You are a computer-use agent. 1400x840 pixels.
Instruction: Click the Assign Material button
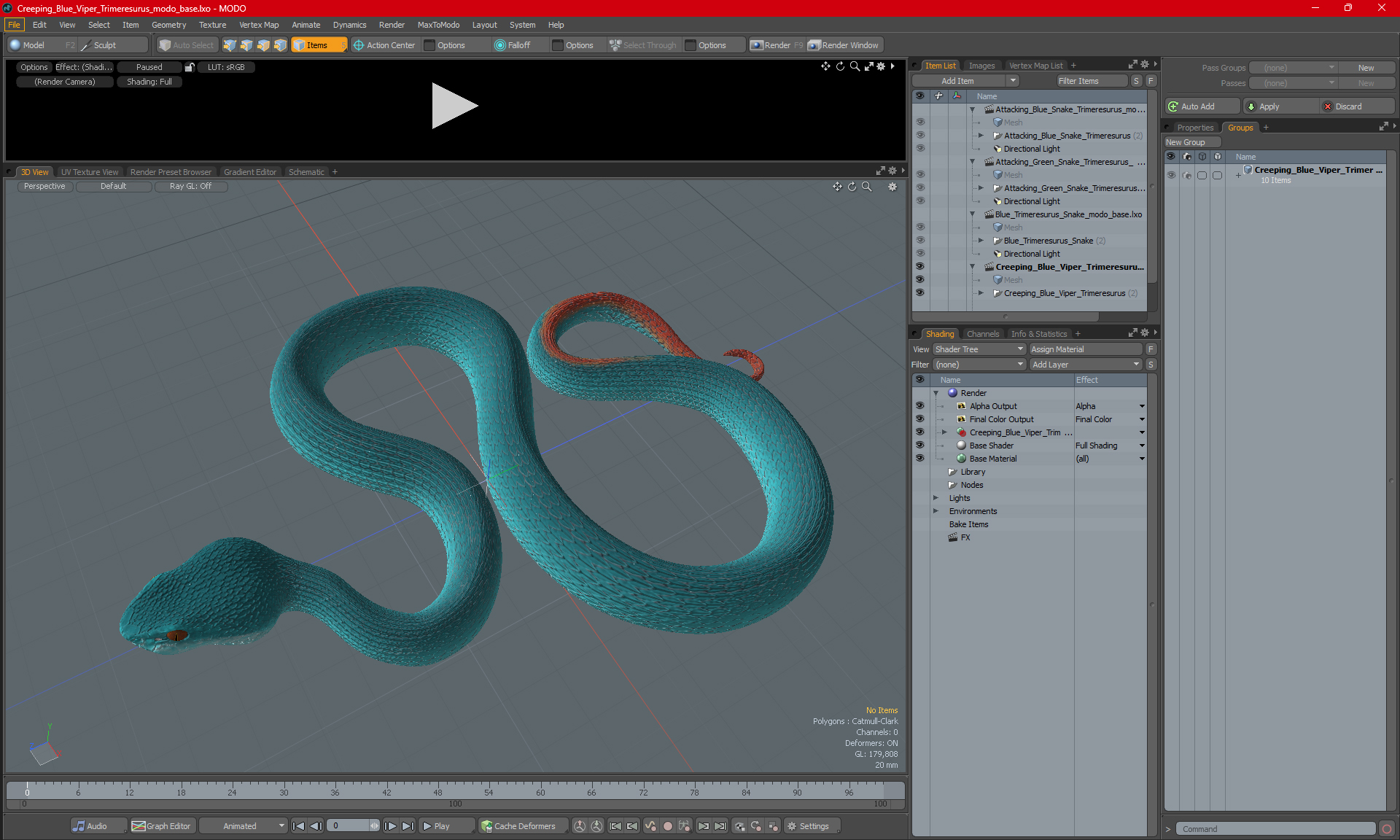[1086, 349]
